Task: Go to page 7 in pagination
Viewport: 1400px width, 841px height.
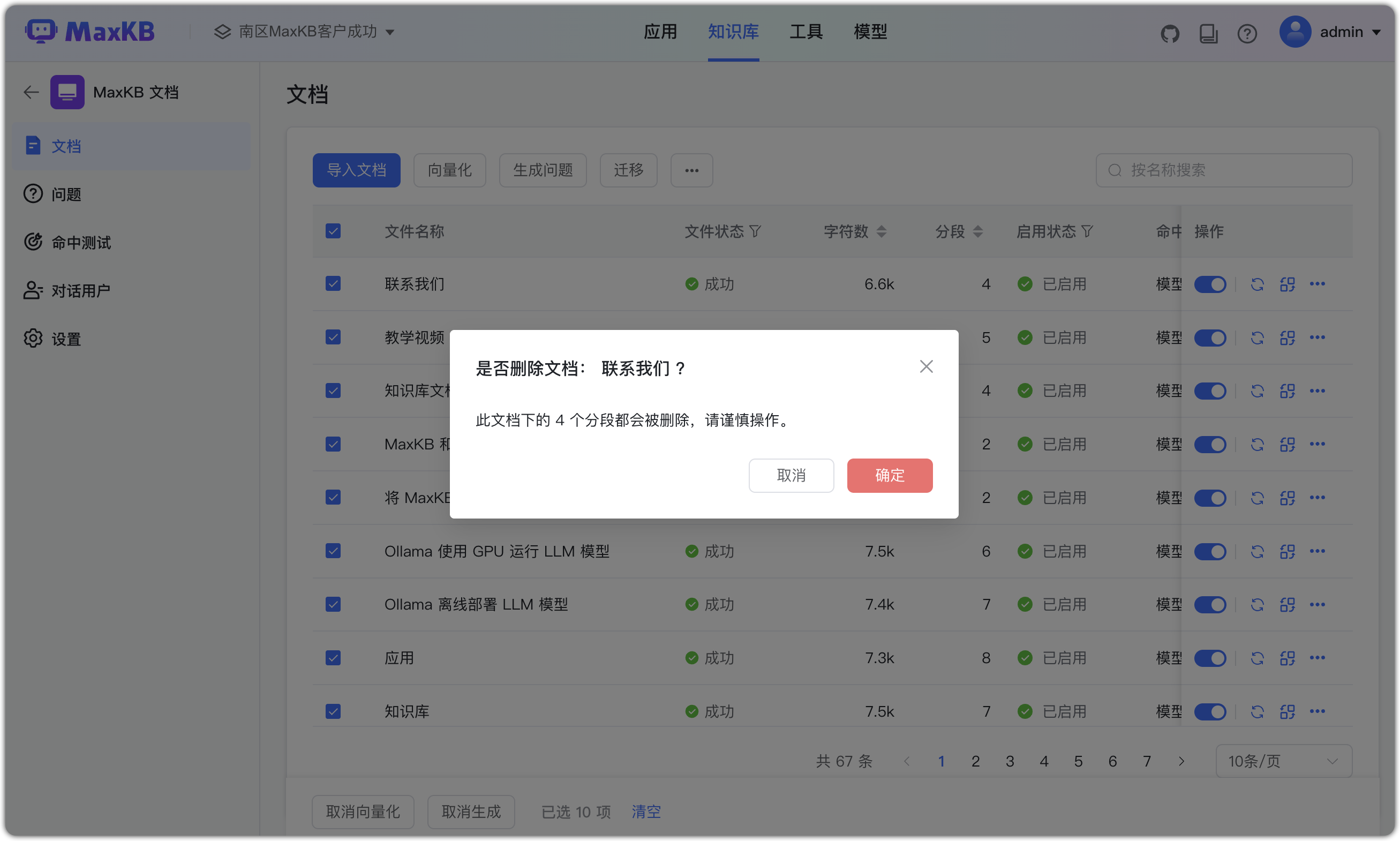Action: 1147,761
